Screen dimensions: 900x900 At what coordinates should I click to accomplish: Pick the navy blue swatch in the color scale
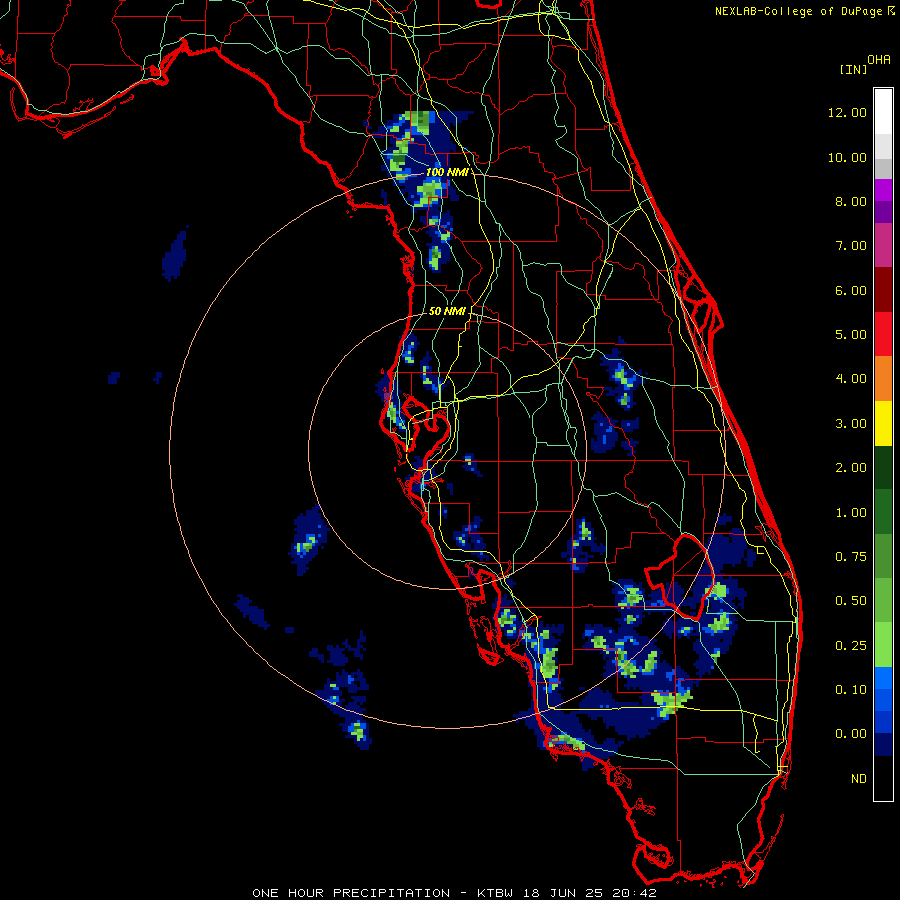coord(883,745)
